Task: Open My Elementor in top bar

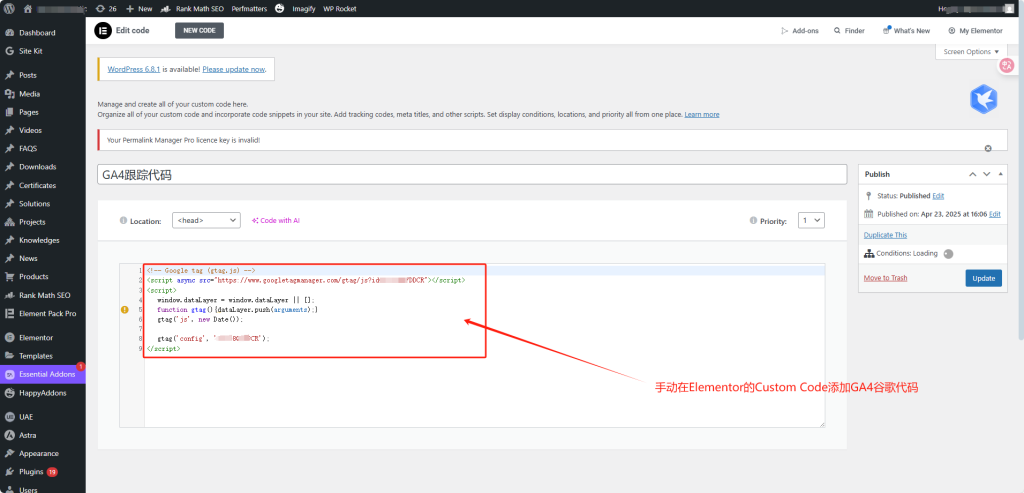Action: click(975, 31)
